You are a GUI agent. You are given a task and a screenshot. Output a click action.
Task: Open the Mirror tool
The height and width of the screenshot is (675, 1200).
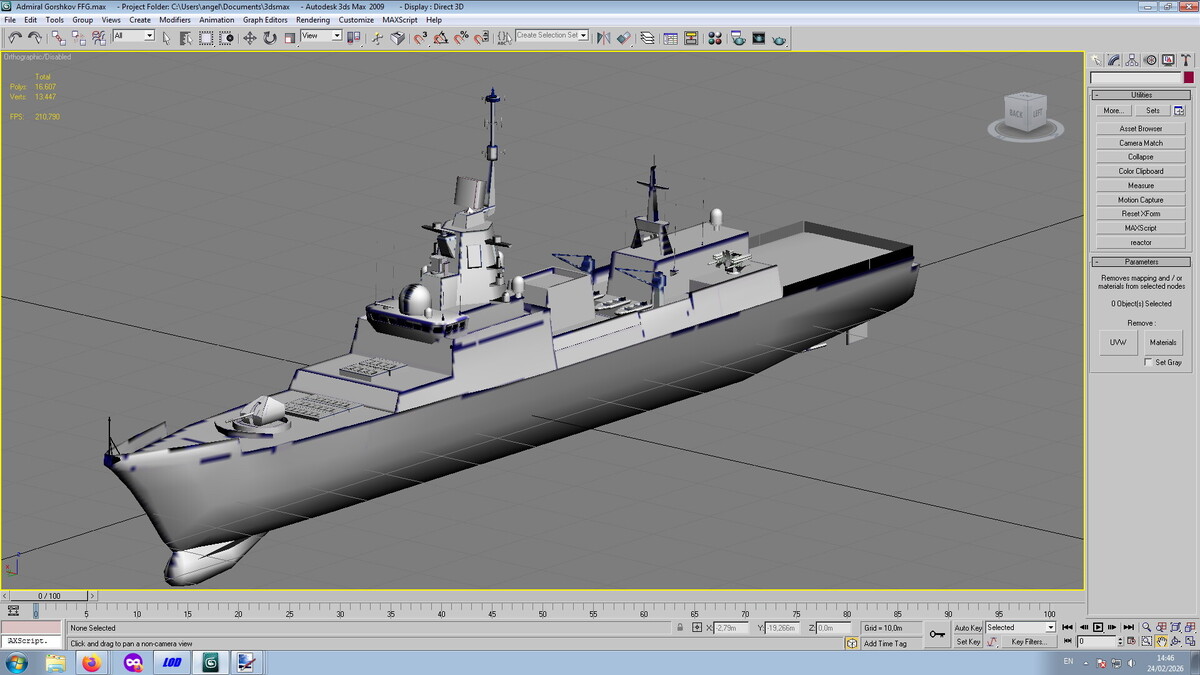[603, 38]
